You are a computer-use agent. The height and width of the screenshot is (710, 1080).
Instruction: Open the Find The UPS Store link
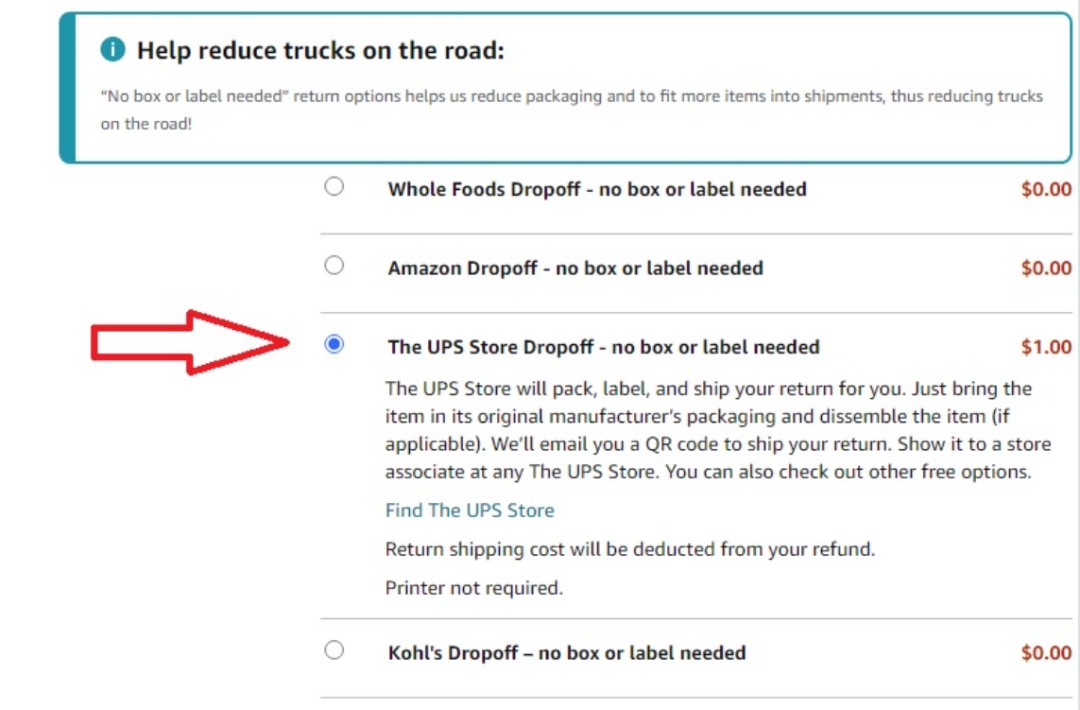[x=469, y=510]
